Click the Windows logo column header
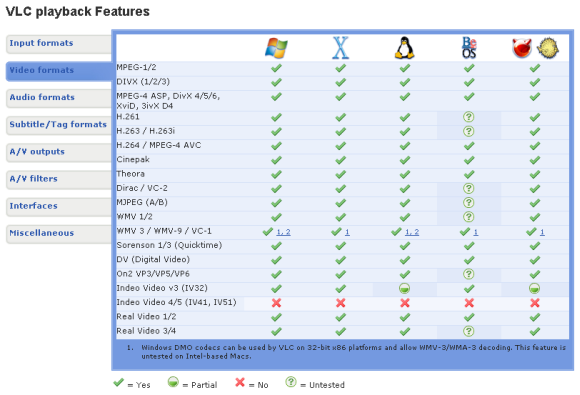This screenshot has width=580, height=395. pyautogui.click(x=276, y=48)
